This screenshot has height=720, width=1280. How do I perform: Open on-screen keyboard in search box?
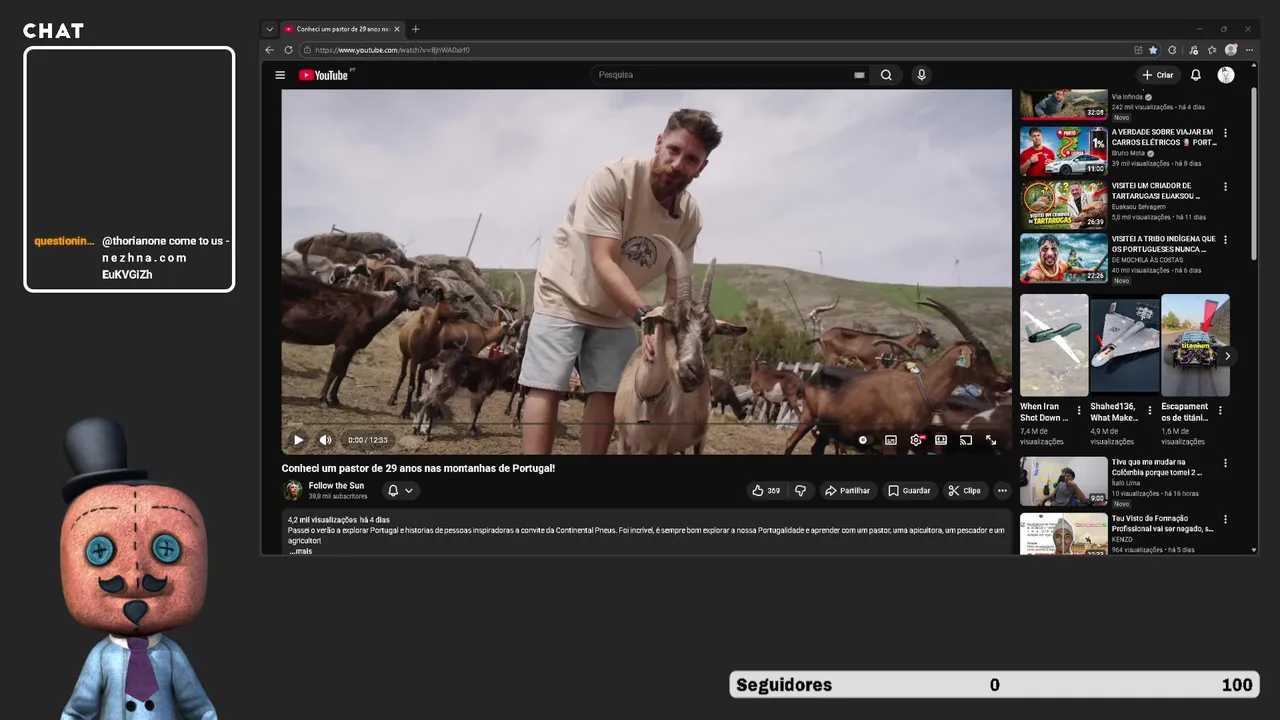[x=859, y=75]
